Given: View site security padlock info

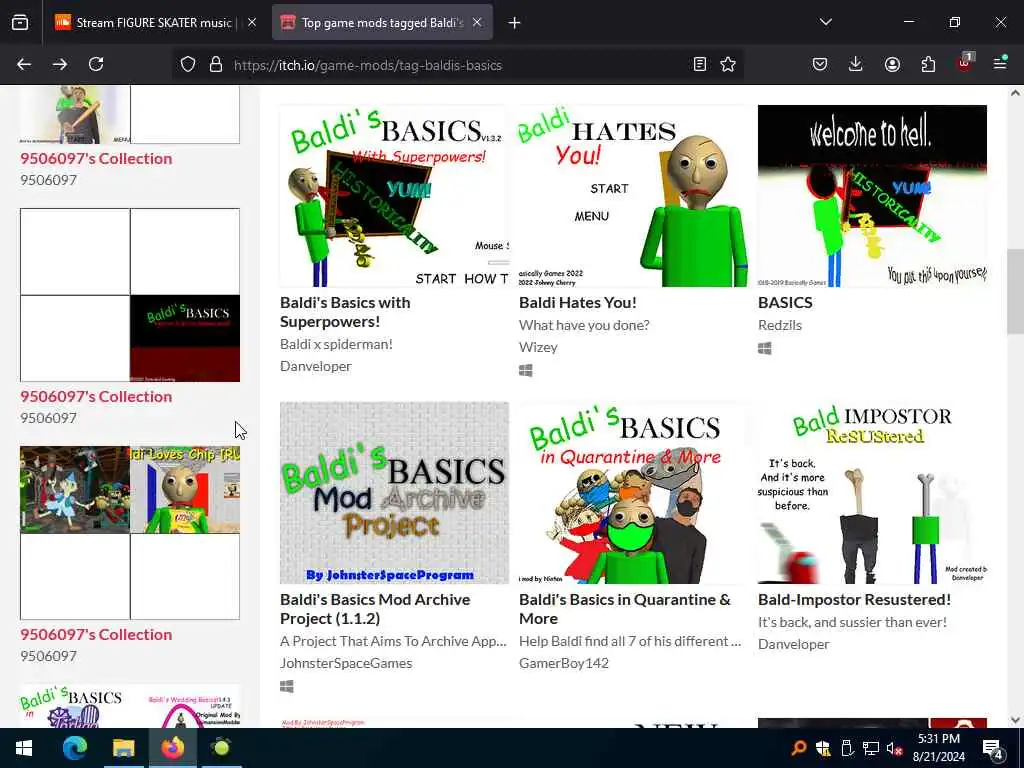Looking at the screenshot, I should pyautogui.click(x=216, y=65).
